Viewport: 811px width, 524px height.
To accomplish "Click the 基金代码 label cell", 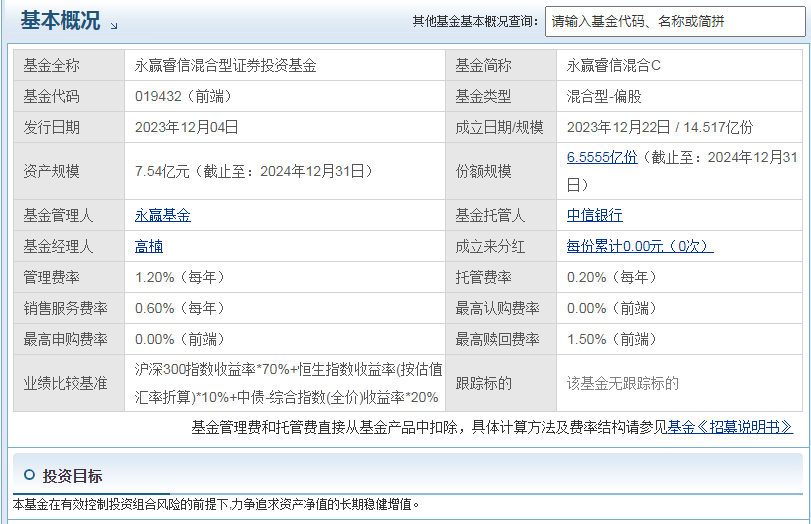I will point(69,96).
